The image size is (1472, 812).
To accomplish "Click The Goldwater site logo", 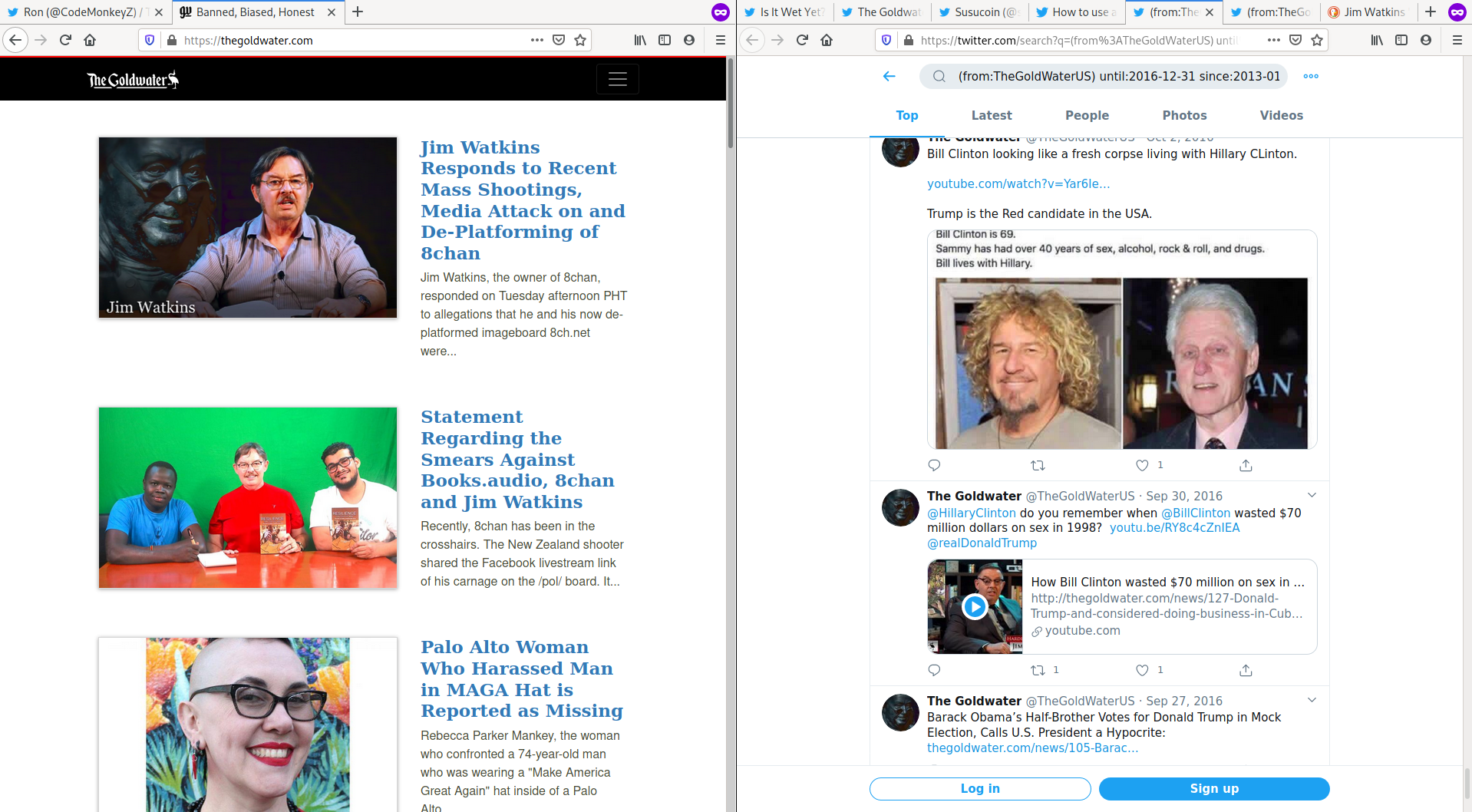I will [133, 79].
